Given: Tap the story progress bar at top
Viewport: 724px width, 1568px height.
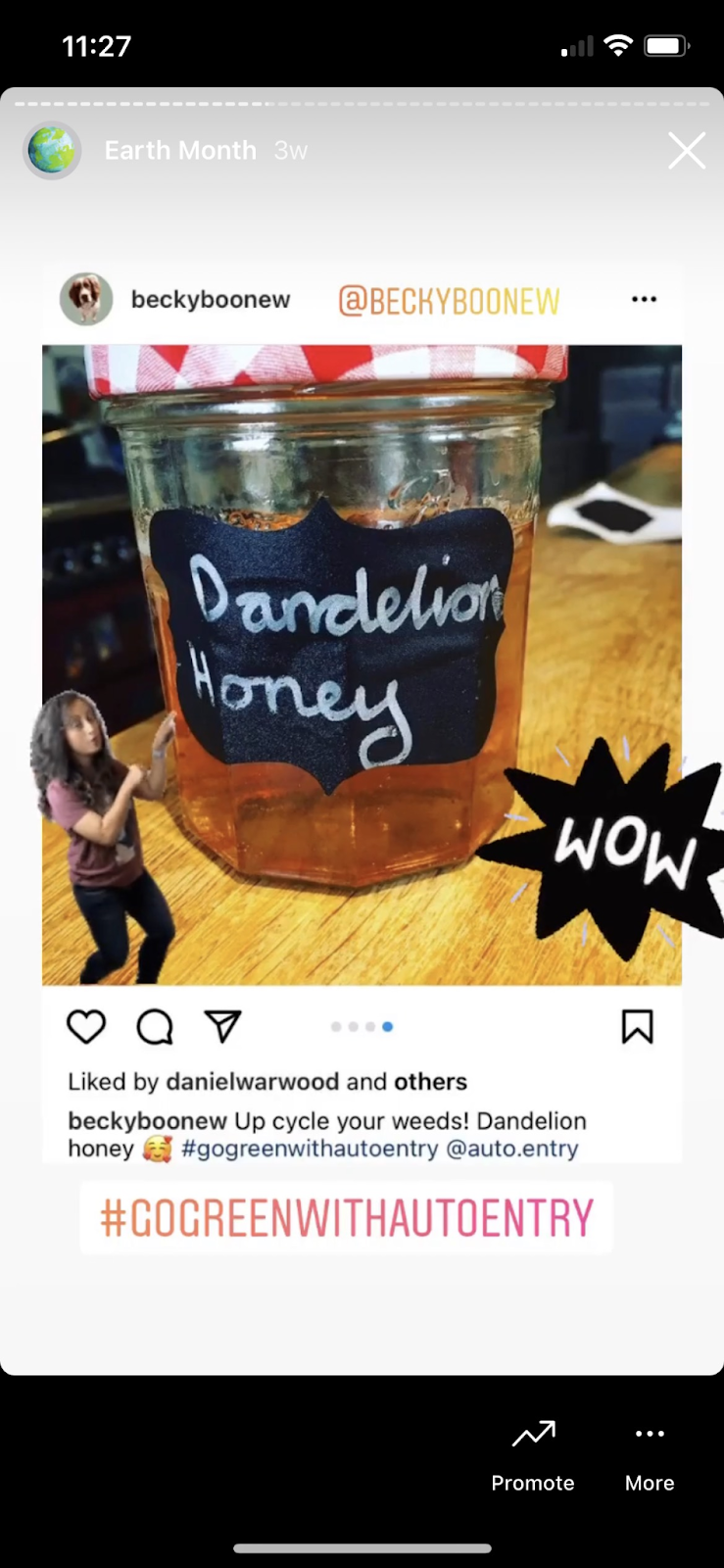Looking at the screenshot, I should tap(362, 103).
